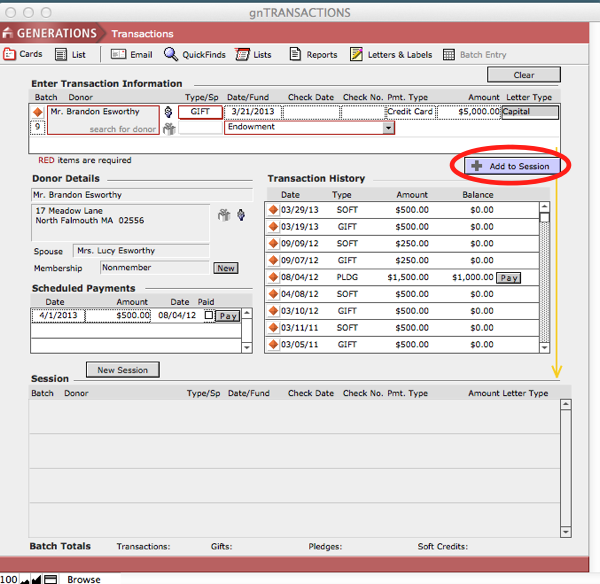Viewport: 600px width, 584px height.
Task: Click the Clear button
Action: click(524, 75)
